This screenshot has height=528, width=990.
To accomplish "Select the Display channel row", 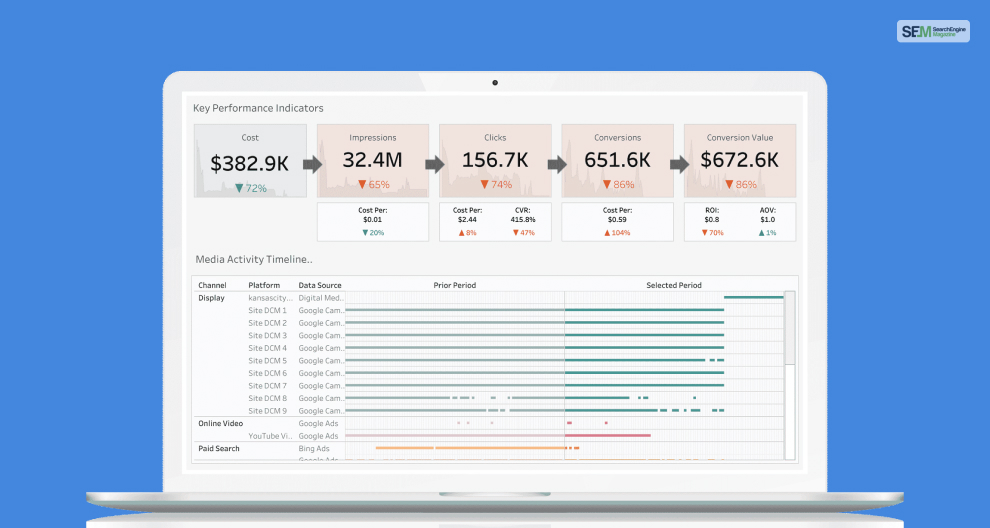I will click(x=212, y=298).
